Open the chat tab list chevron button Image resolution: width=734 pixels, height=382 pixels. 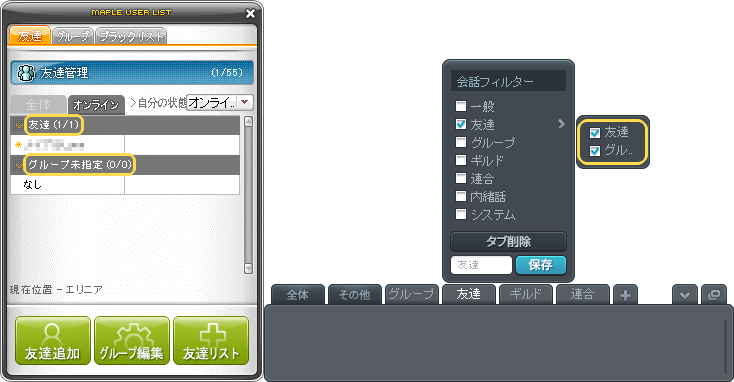click(685, 295)
